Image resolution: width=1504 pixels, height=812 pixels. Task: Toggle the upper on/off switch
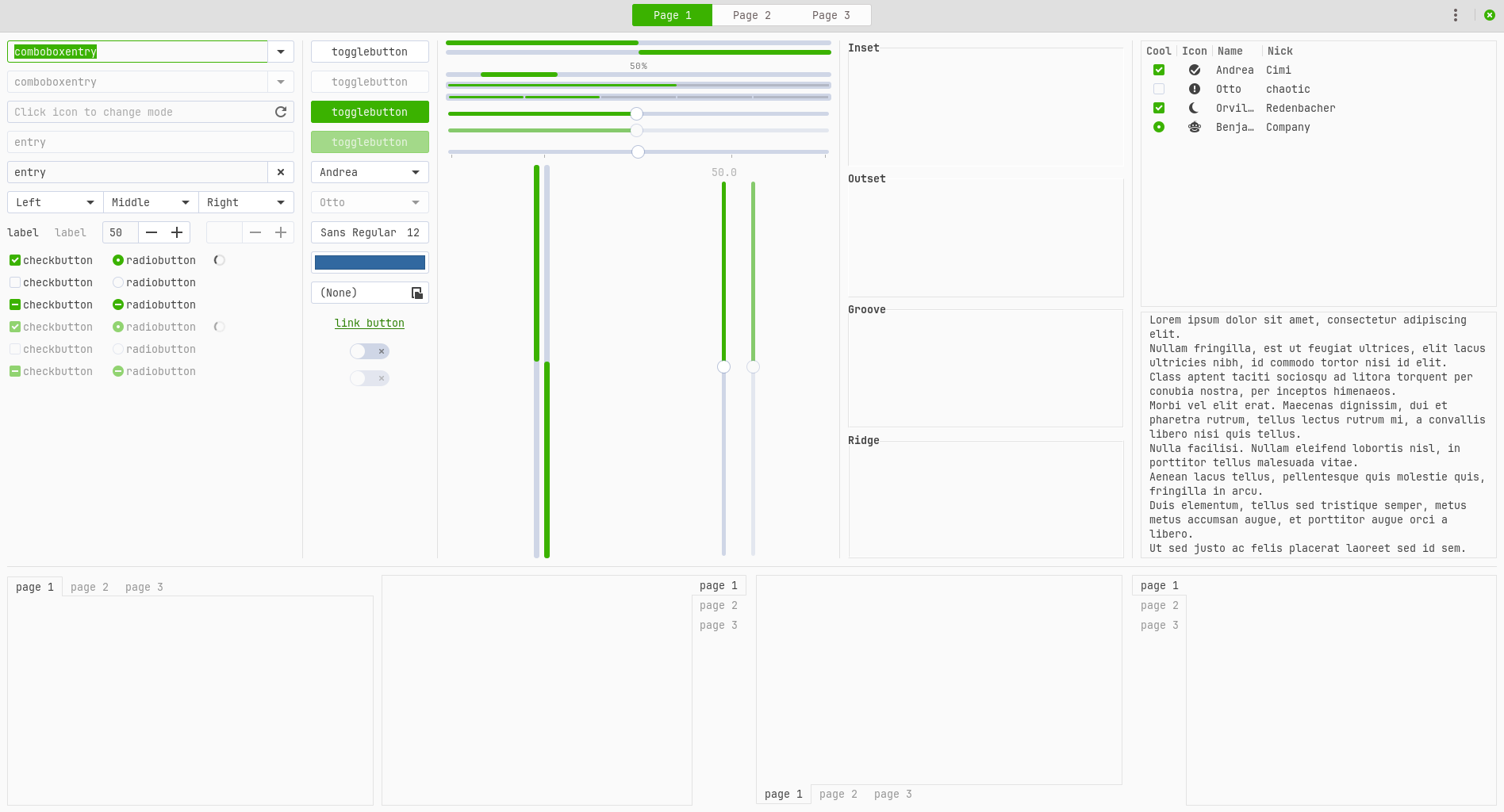(x=370, y=351)
